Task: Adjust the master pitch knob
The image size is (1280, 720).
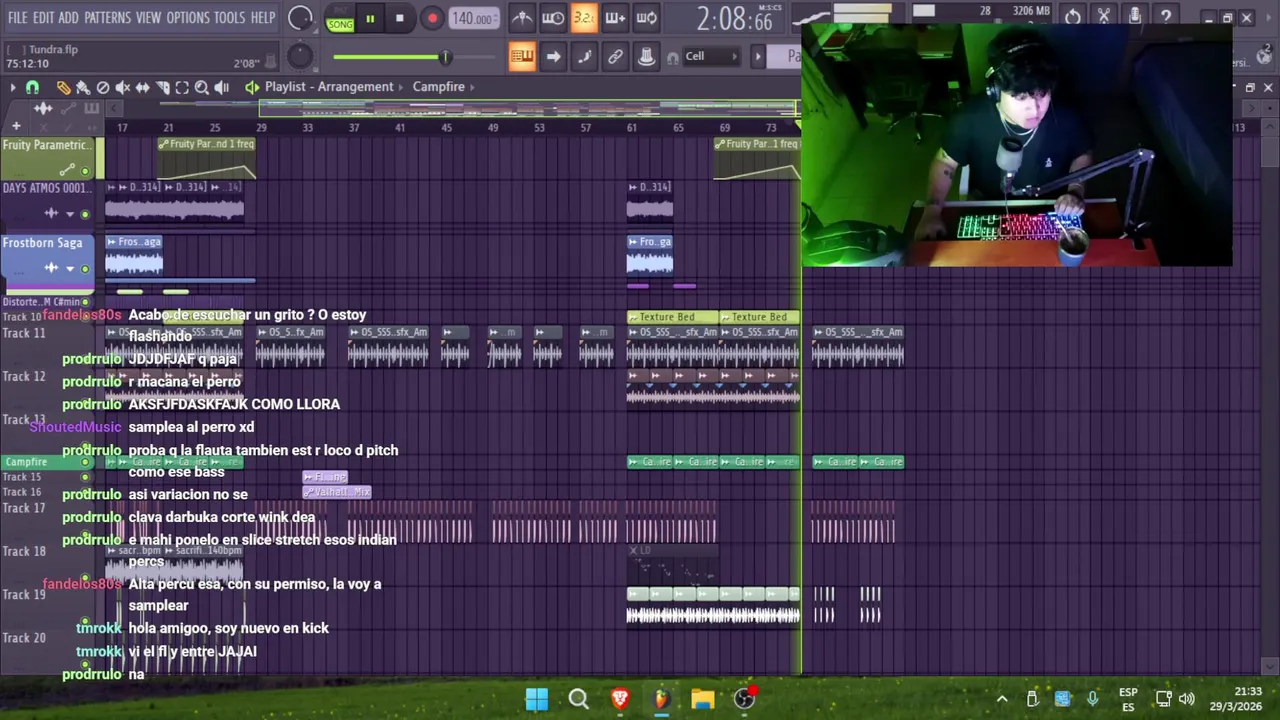Action: pyautogui.click(x=299, y=57)
